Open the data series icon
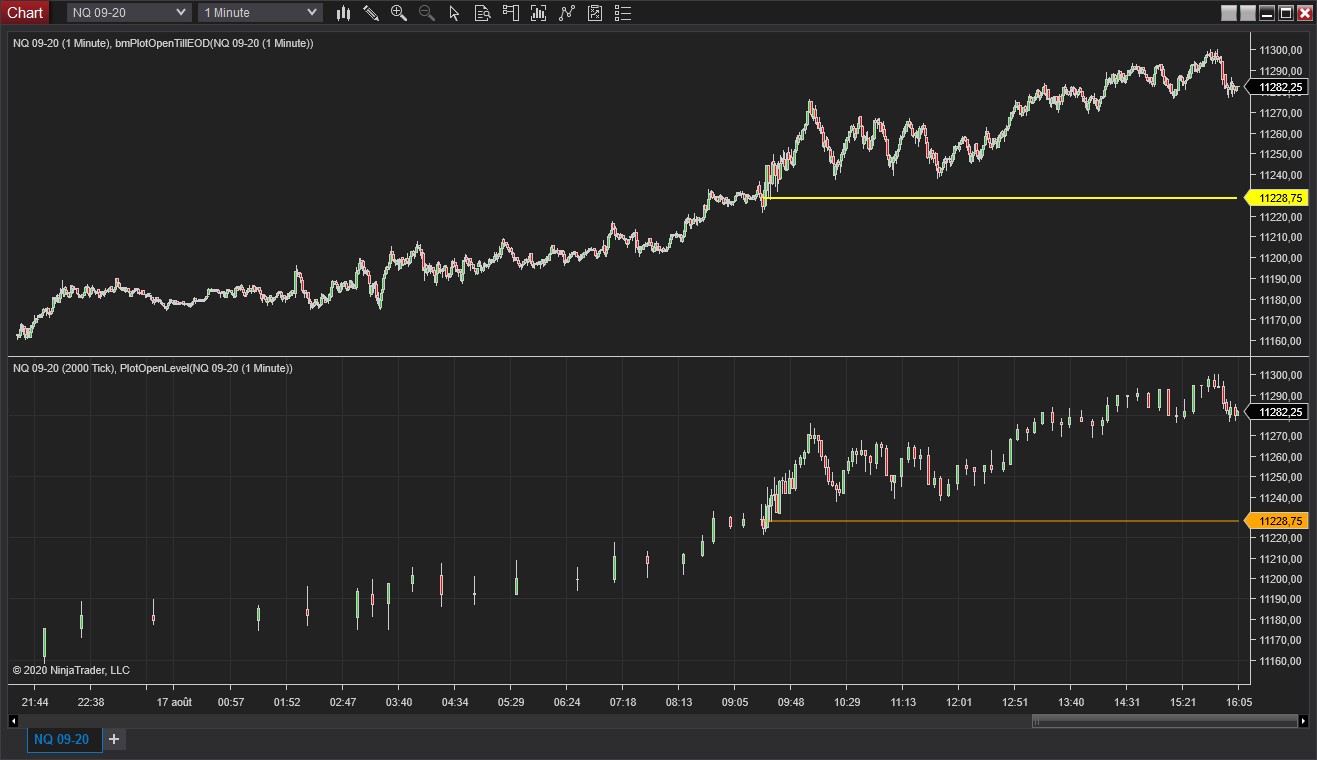This screenshot has width=1317, height=760. tap(539, 13)
